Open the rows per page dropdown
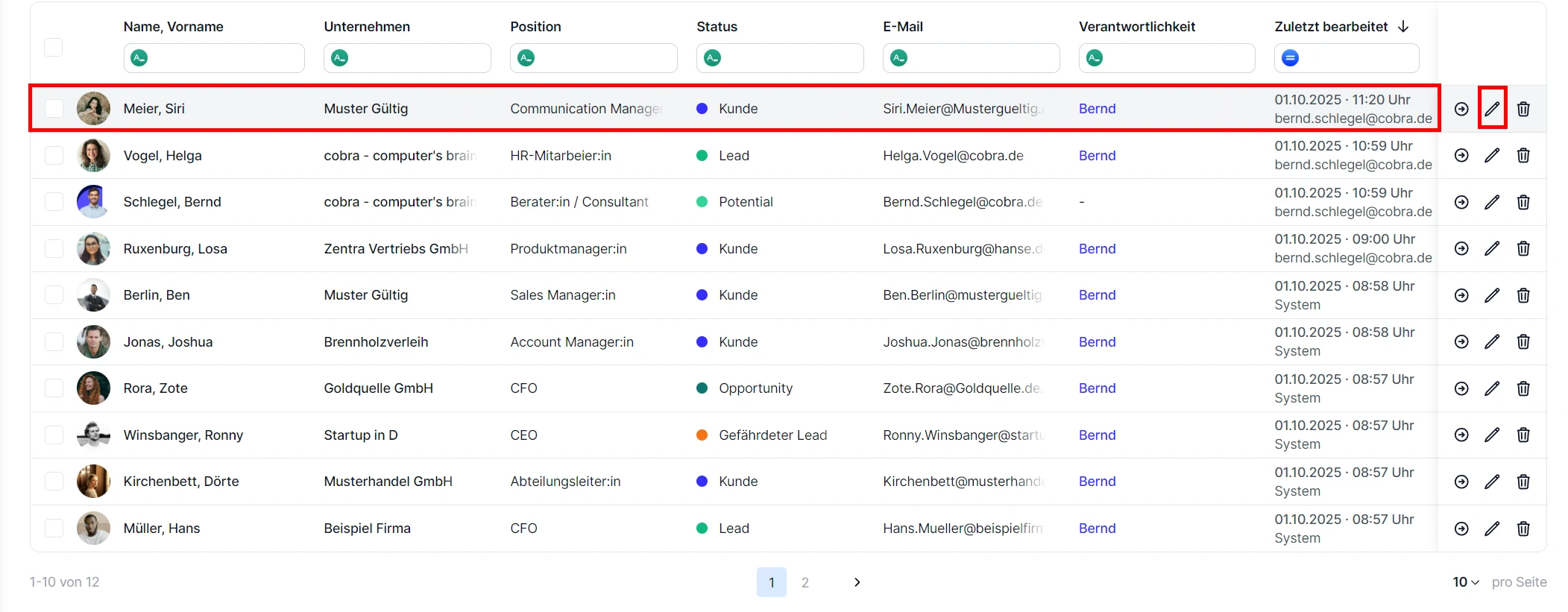 [1465, 582]
